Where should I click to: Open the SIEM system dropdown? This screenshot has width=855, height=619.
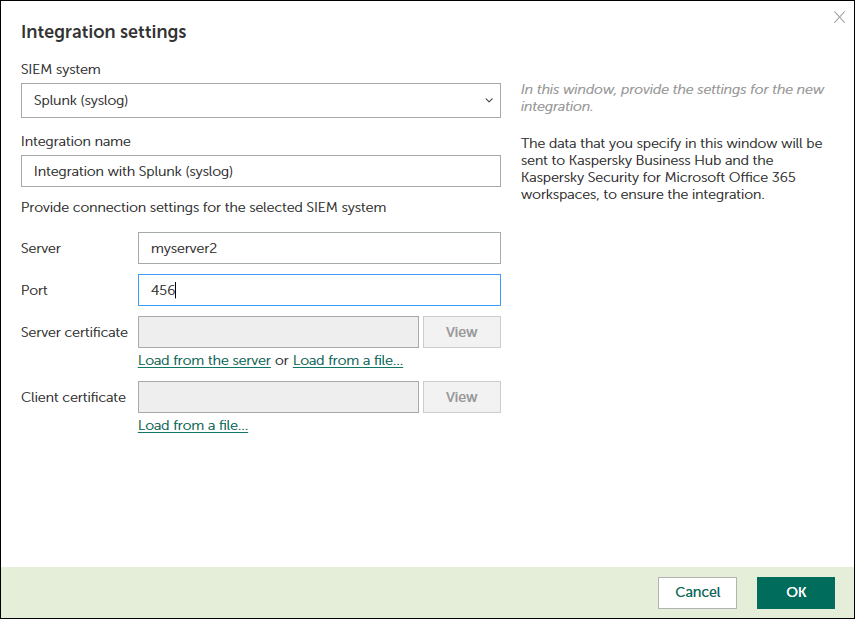[260, 100]
